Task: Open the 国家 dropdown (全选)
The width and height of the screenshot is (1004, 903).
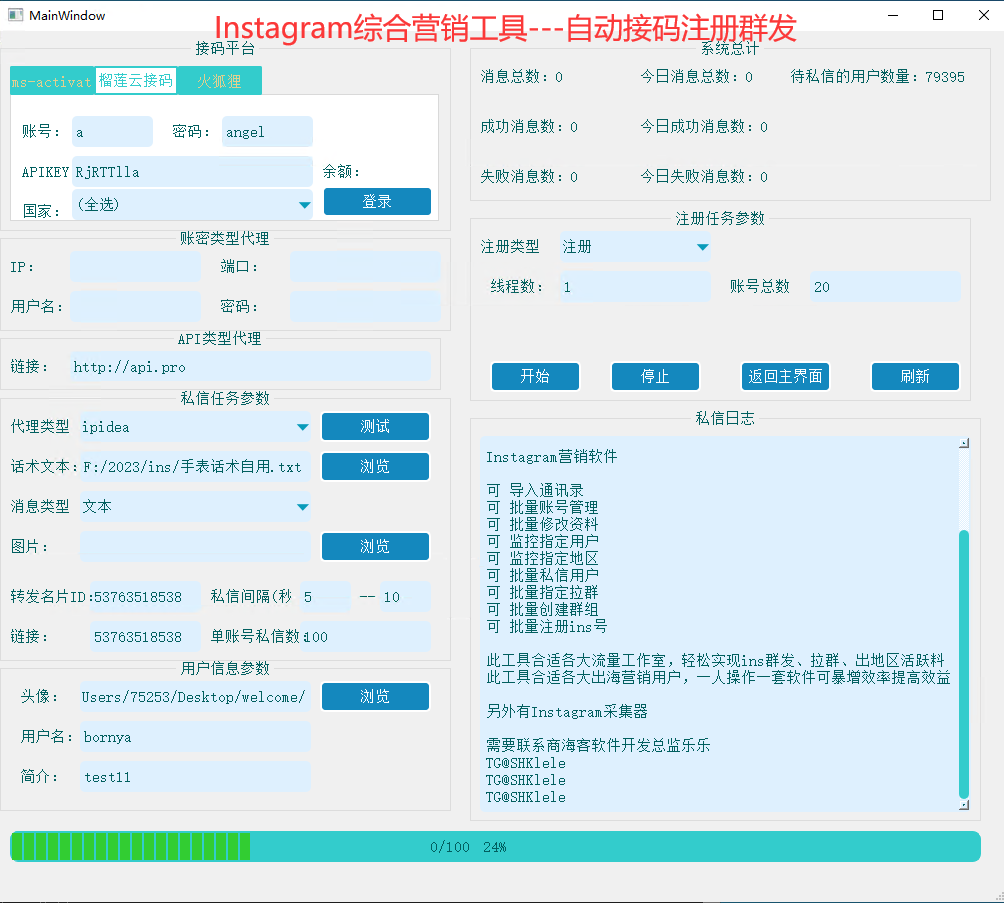Action: click(x=192, y=204)
